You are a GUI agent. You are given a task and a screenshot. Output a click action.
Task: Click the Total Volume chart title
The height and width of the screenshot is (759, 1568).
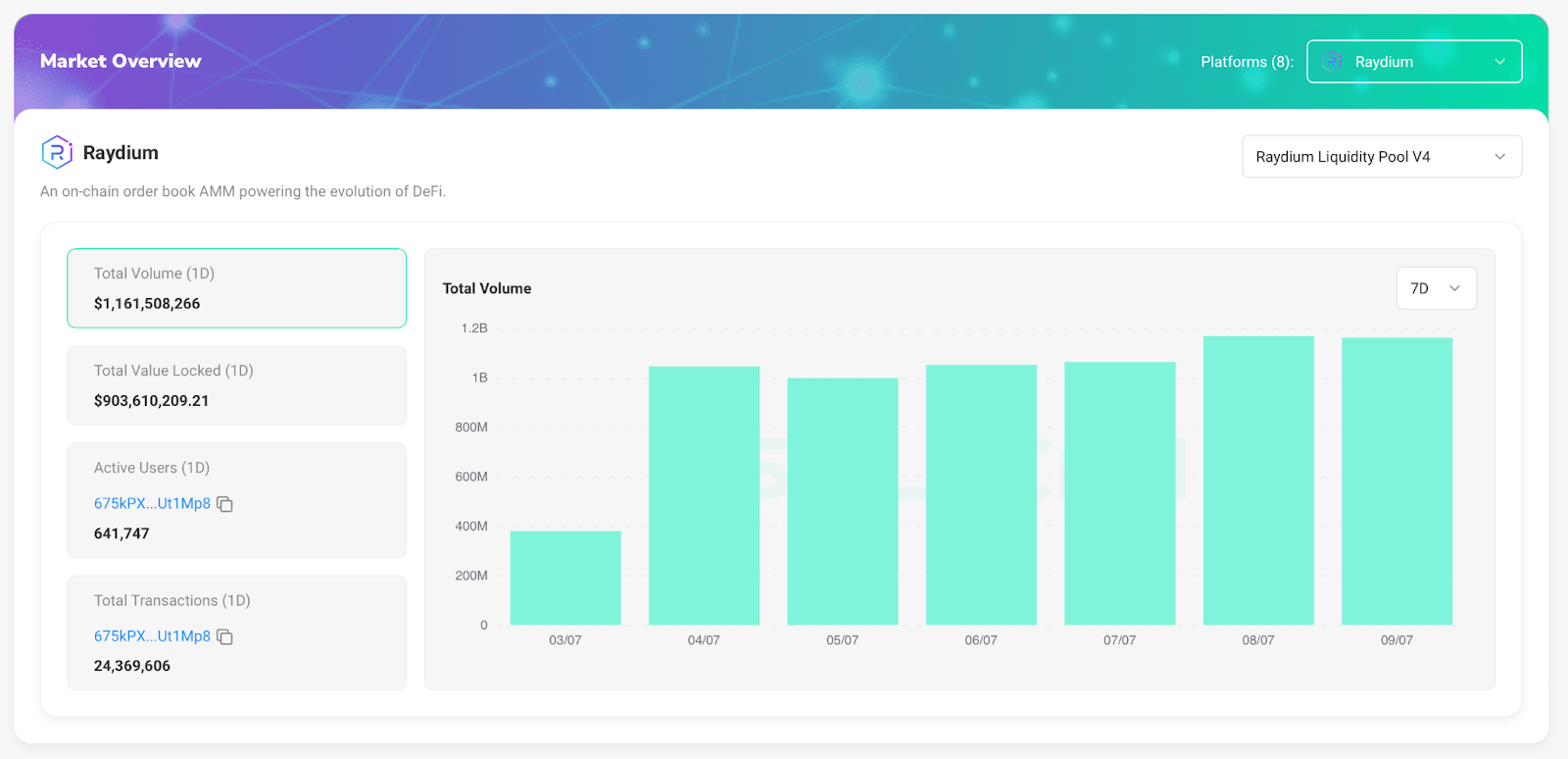(x=487, y=288)
